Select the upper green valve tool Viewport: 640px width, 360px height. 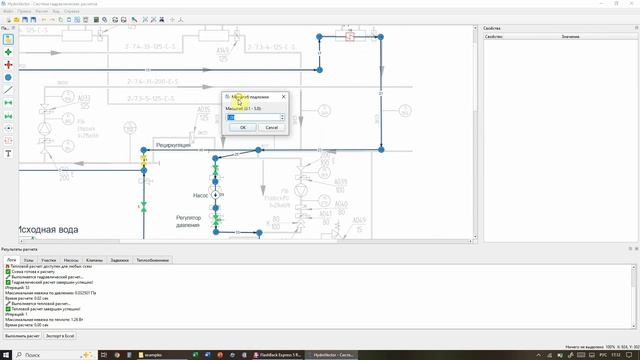pos(8,103)
